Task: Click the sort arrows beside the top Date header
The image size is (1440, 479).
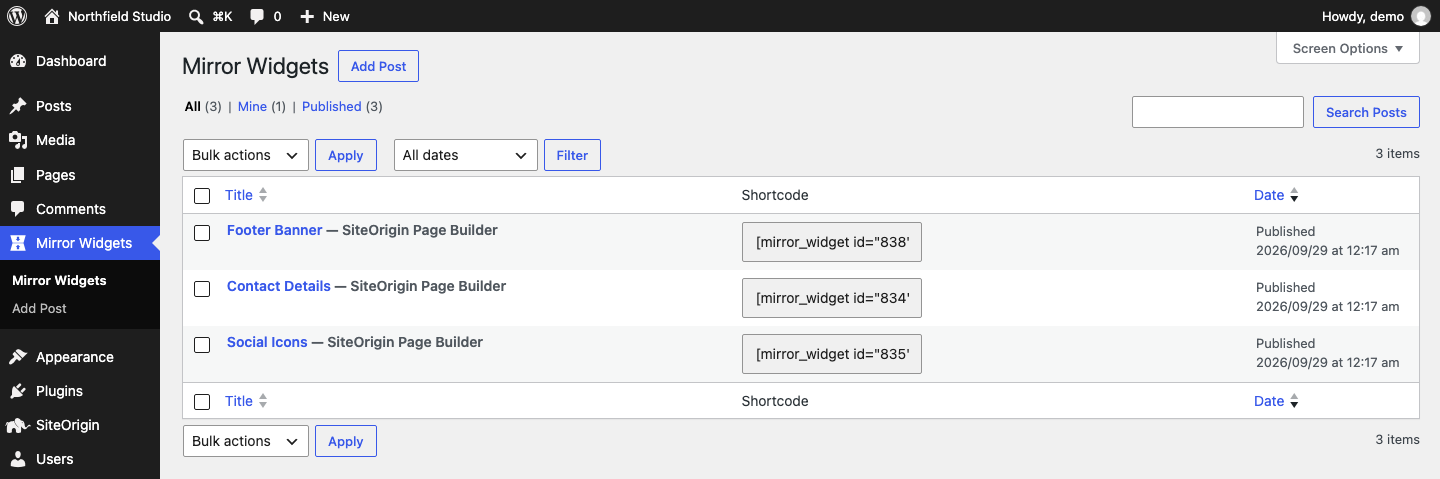Action: tap(1294, 195)
